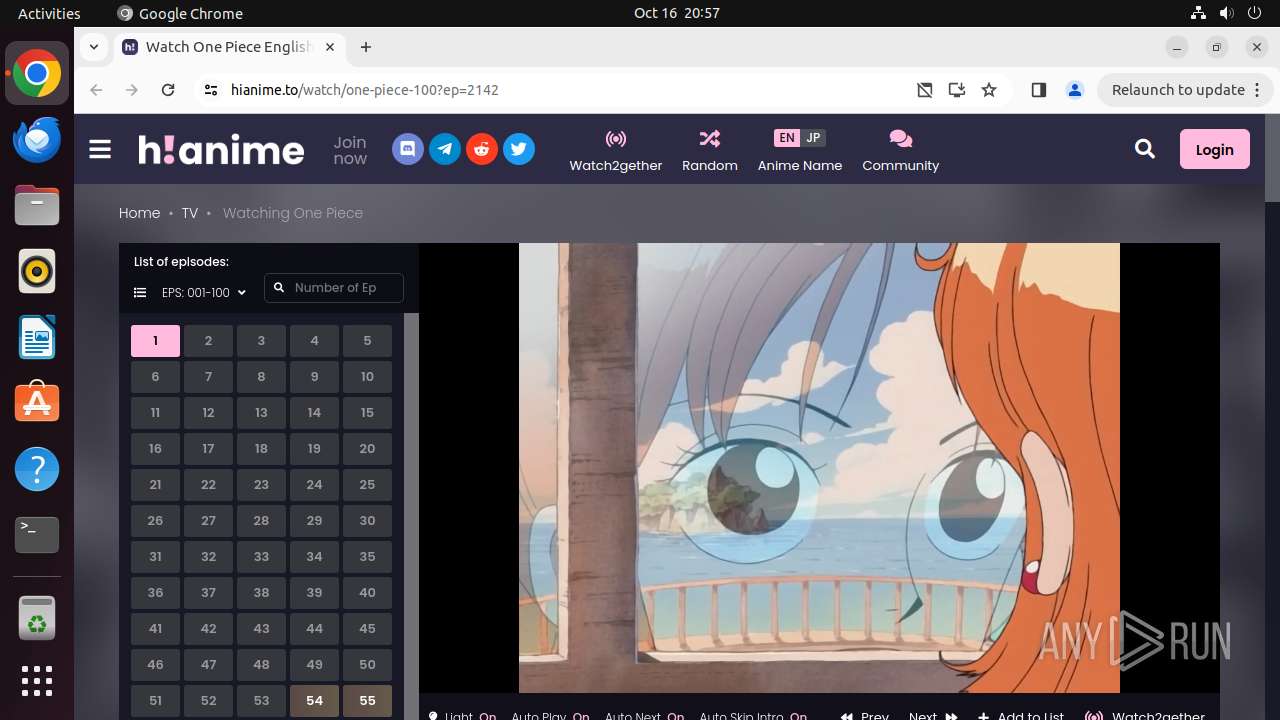Open Files manager from dock
The width and height of the screenshot is (1280, 720).
[37, 205]
